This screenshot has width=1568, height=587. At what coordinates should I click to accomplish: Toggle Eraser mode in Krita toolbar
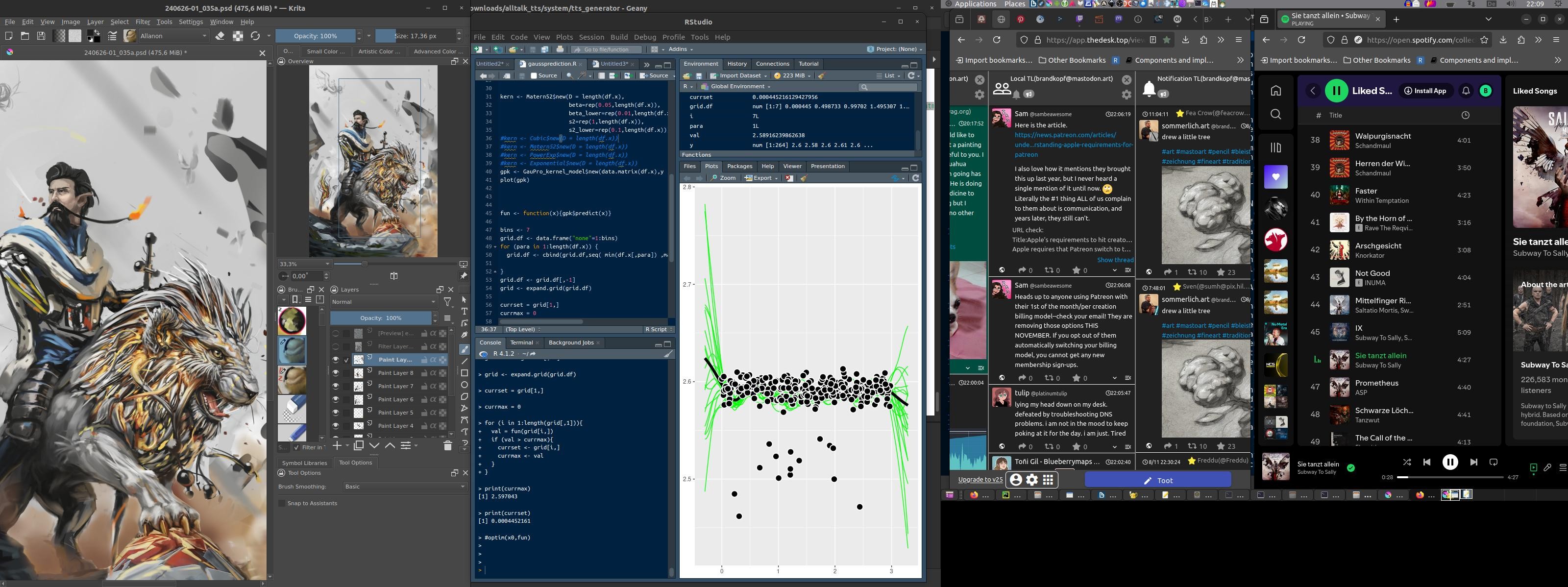[x=220, y=36]
